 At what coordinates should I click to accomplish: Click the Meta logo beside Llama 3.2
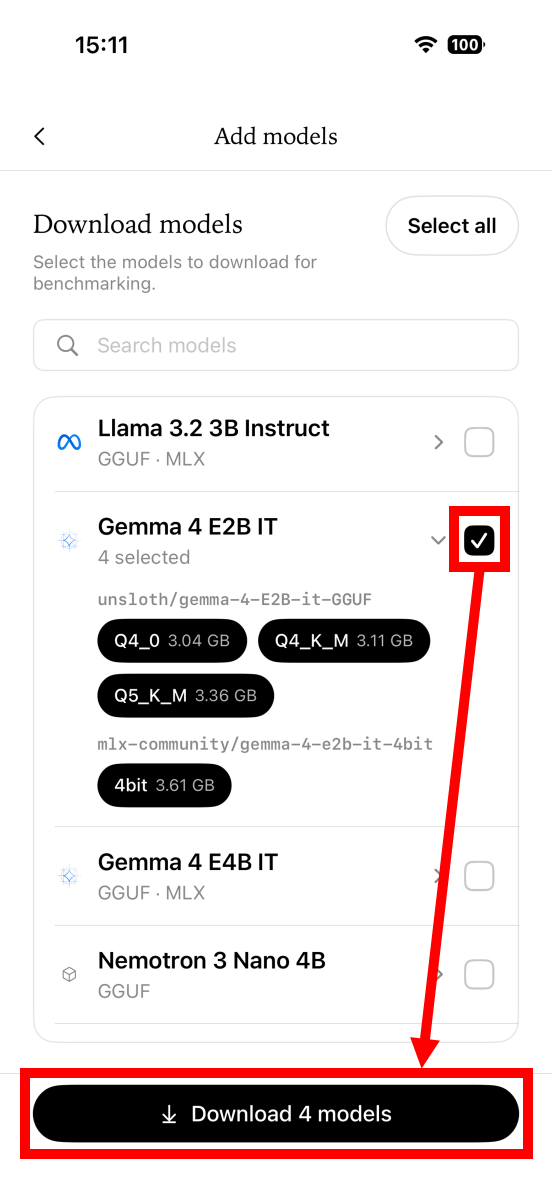[69, 443]
